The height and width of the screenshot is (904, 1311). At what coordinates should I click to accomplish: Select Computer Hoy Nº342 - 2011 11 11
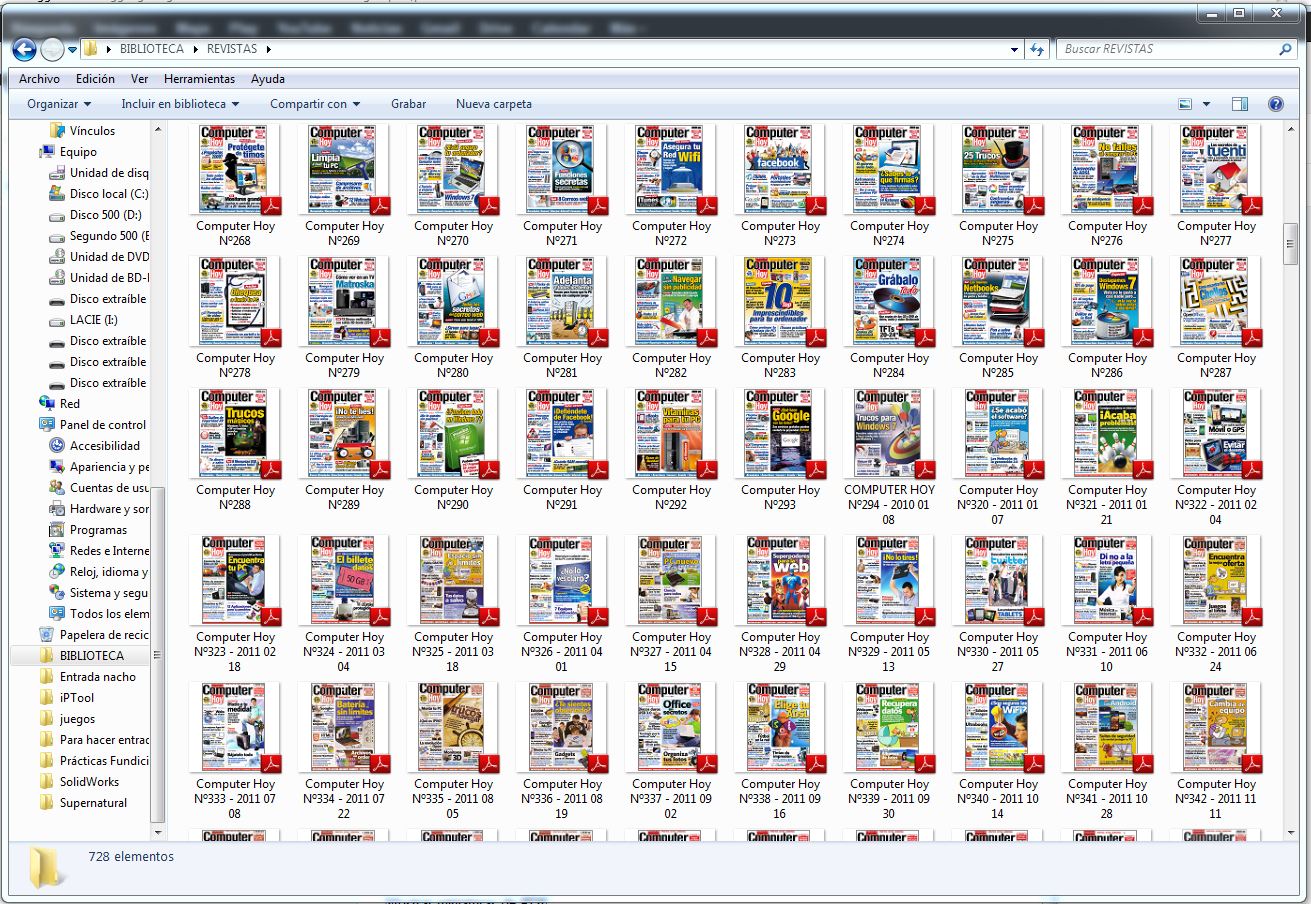(1217, 752)
